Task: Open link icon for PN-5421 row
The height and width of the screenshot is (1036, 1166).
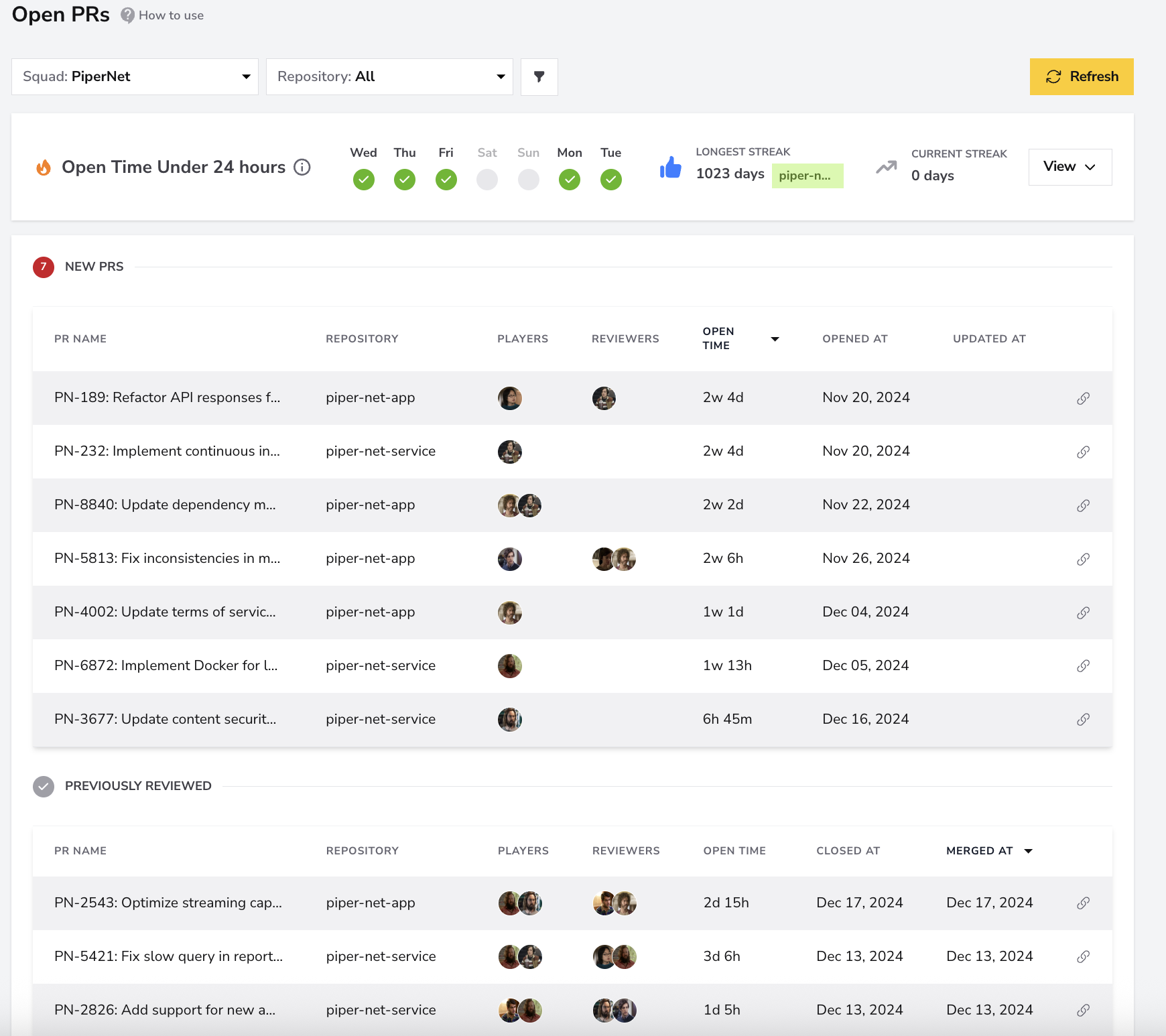Action: 1083,956
